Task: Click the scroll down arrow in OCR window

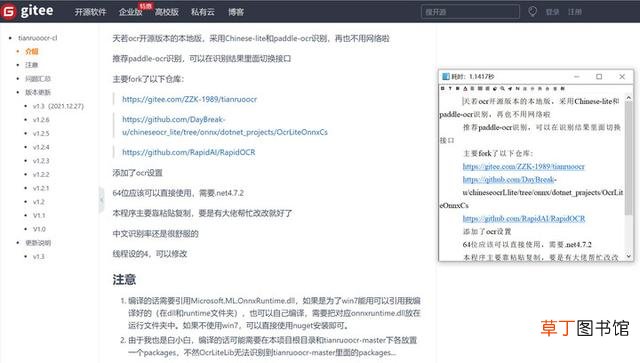Action: pyautogui.click(x=629, y=256)
